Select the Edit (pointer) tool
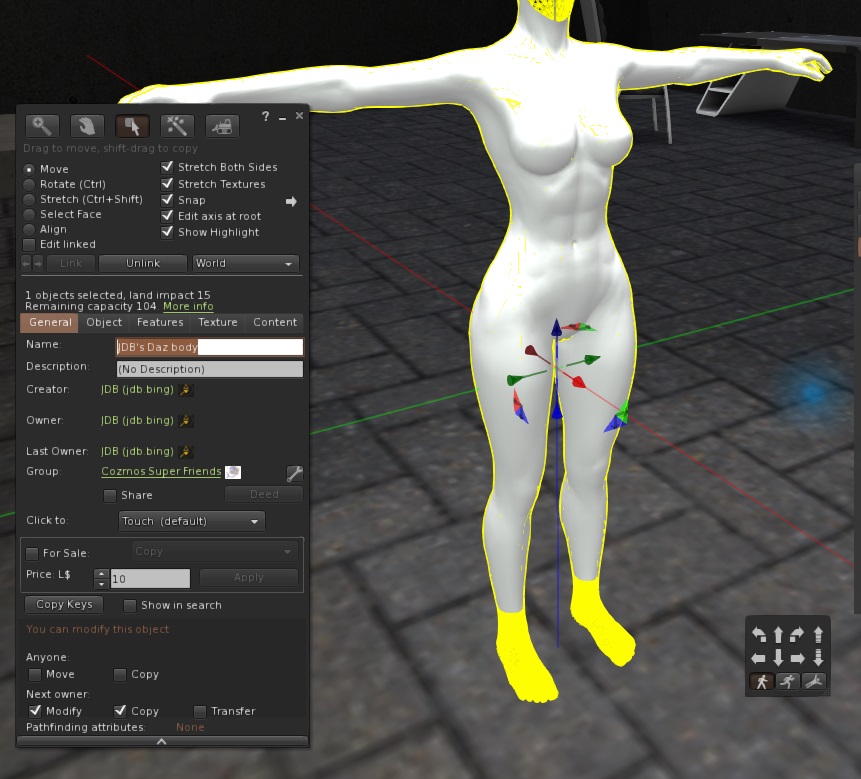The width and height of the screenshot is (861, 779). [x=132, y=126]
